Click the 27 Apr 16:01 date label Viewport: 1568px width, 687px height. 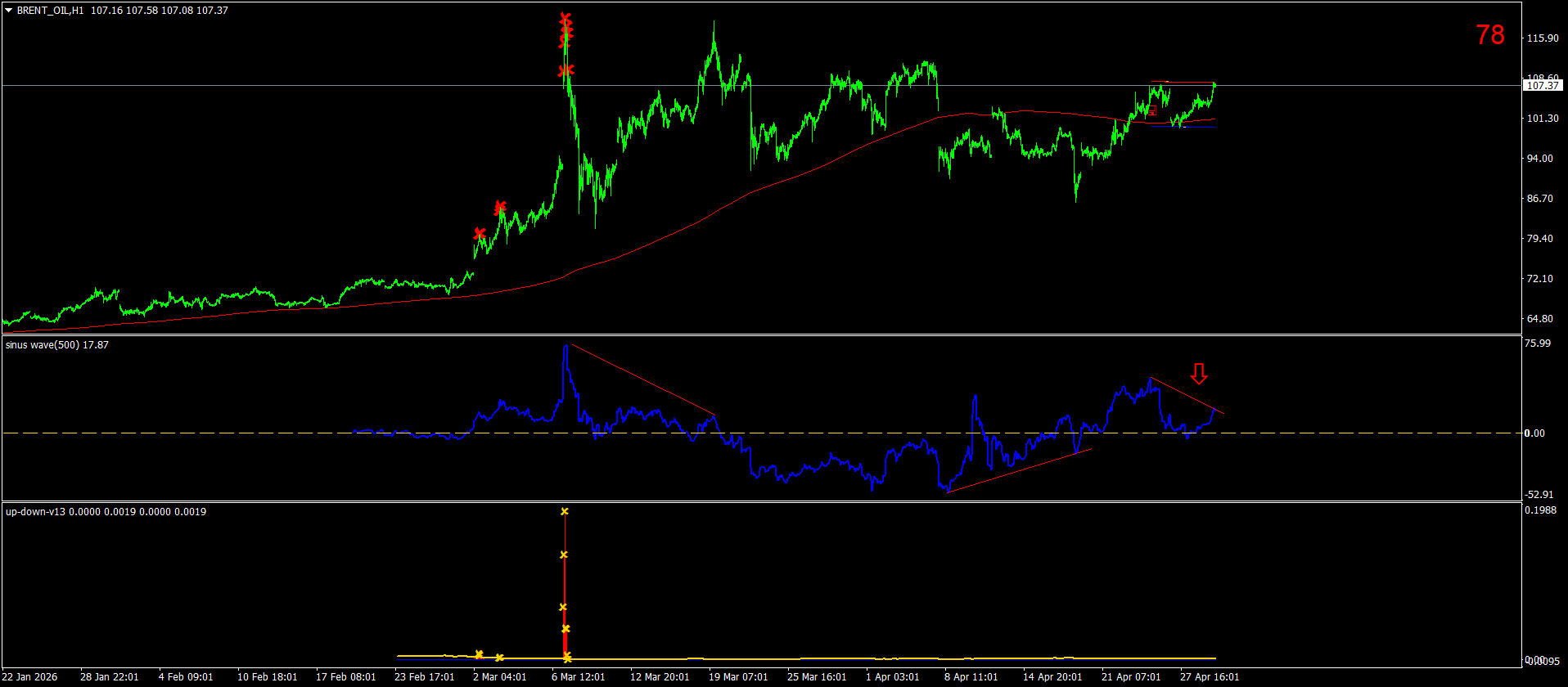(x=1209, y=677)
